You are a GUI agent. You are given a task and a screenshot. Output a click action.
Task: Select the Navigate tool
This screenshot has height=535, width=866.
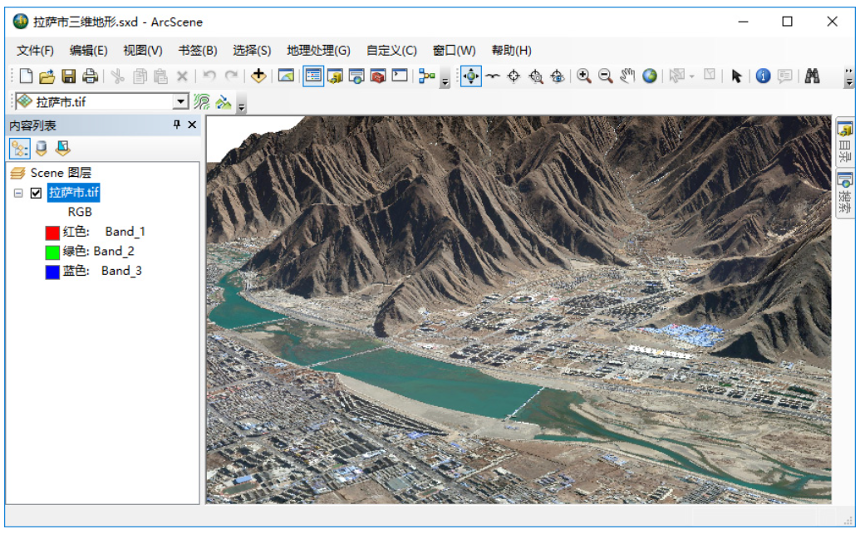471,76
